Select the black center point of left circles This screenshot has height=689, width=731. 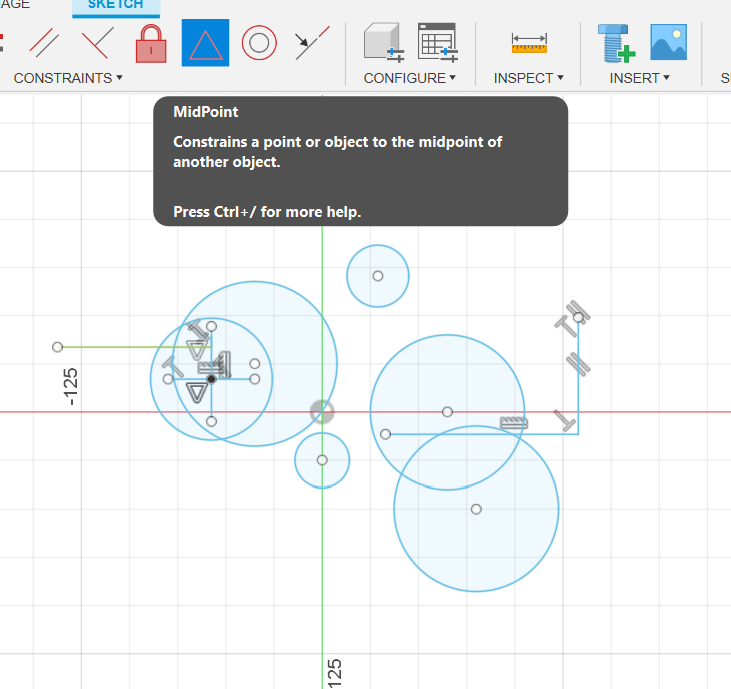click(x=211, y=379)
